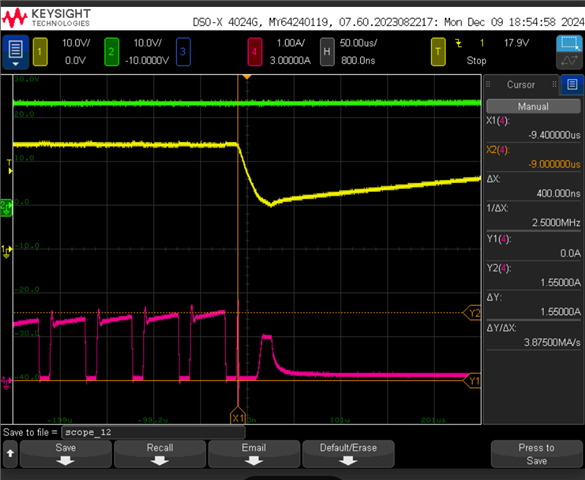The image size is (585, 480).
Task: Click the 50.00us/ timebase value
Action: coord(358,43)
